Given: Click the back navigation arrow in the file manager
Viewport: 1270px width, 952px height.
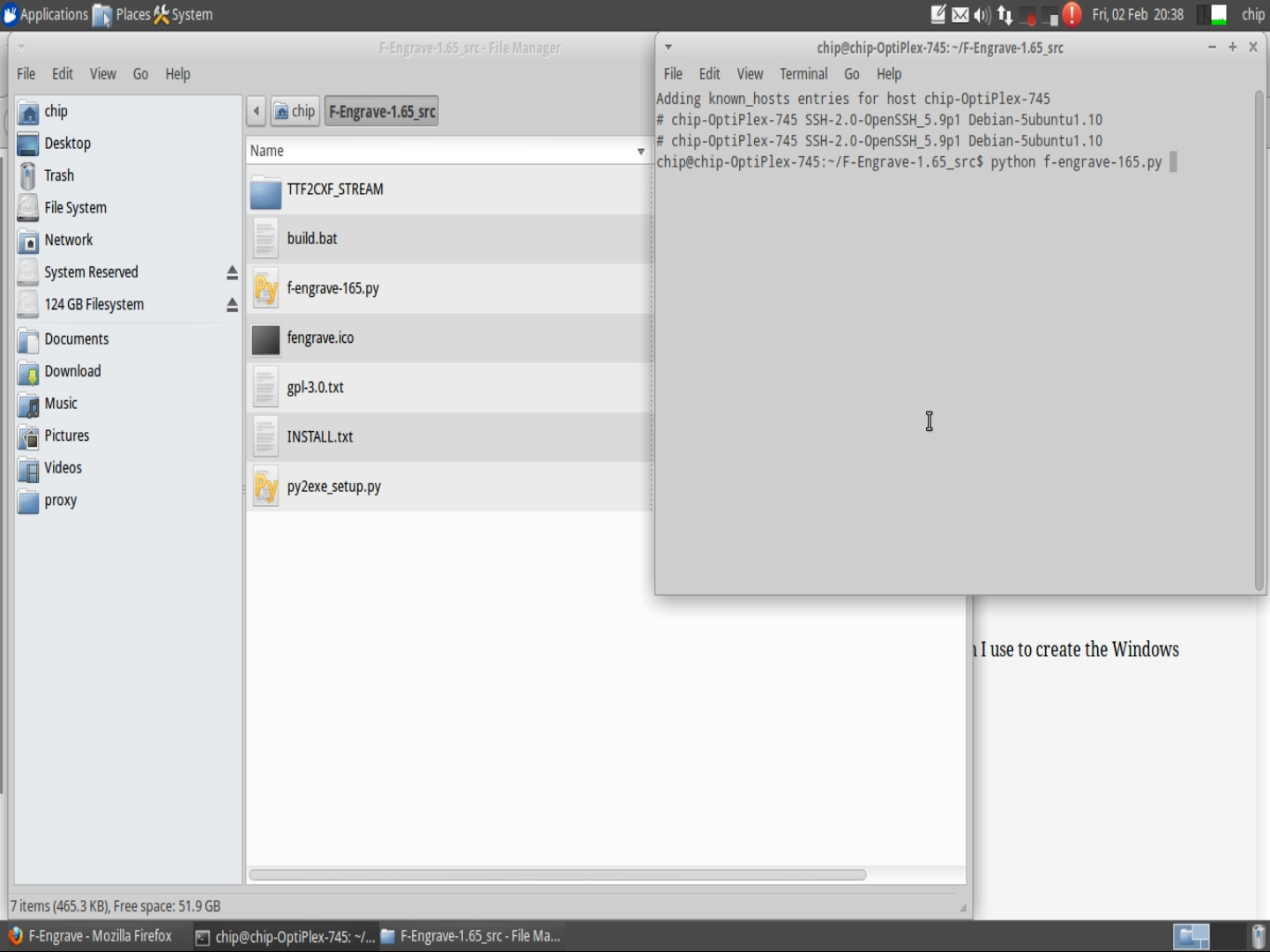Looking at the screenshot, I should [x=256, y=111].
